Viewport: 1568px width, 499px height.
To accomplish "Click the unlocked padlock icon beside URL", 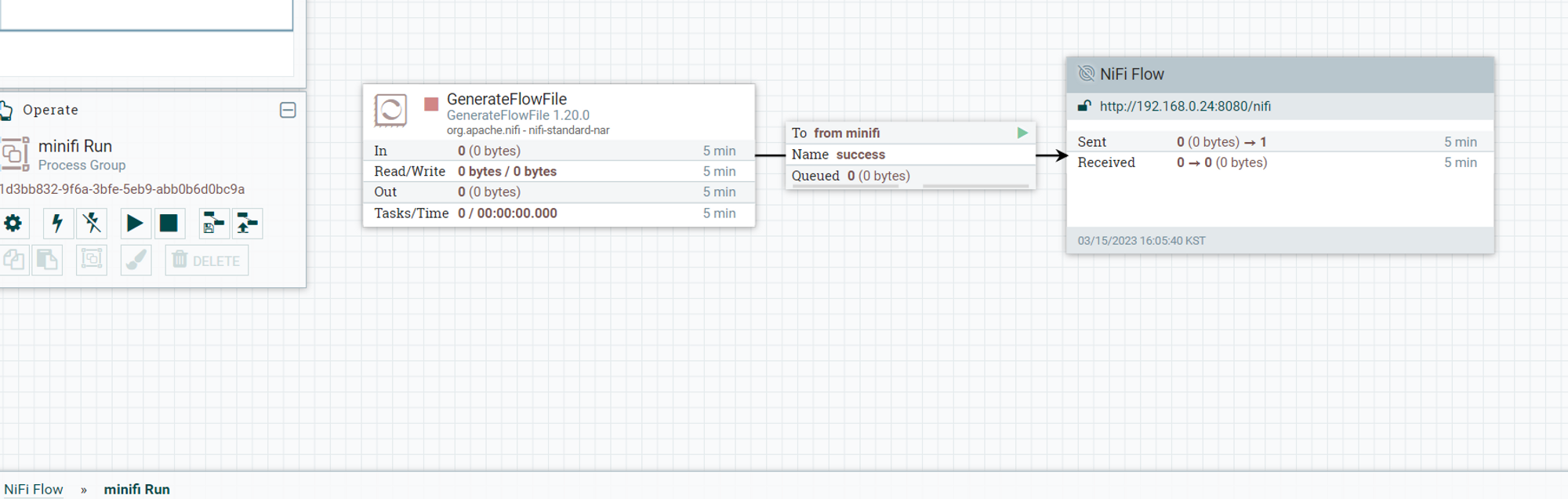I will click(1084, 106).
